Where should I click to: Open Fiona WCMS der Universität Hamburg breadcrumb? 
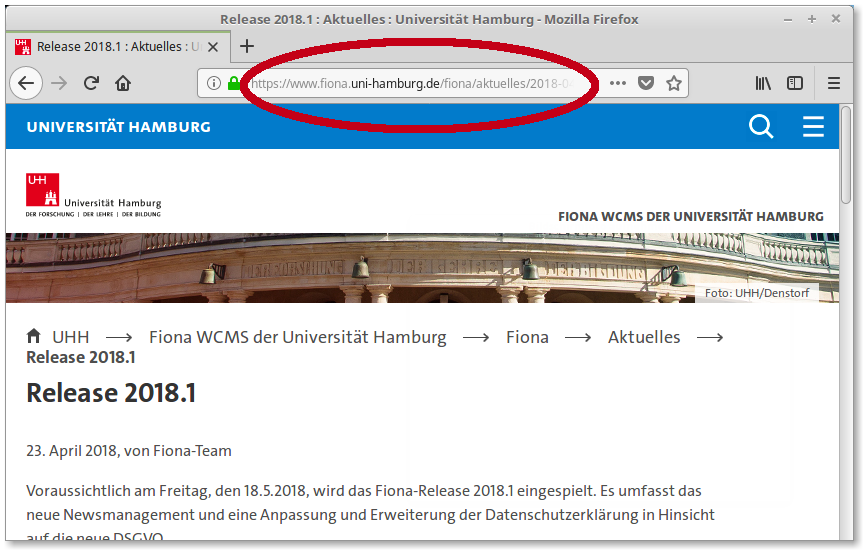pos(298,337)
